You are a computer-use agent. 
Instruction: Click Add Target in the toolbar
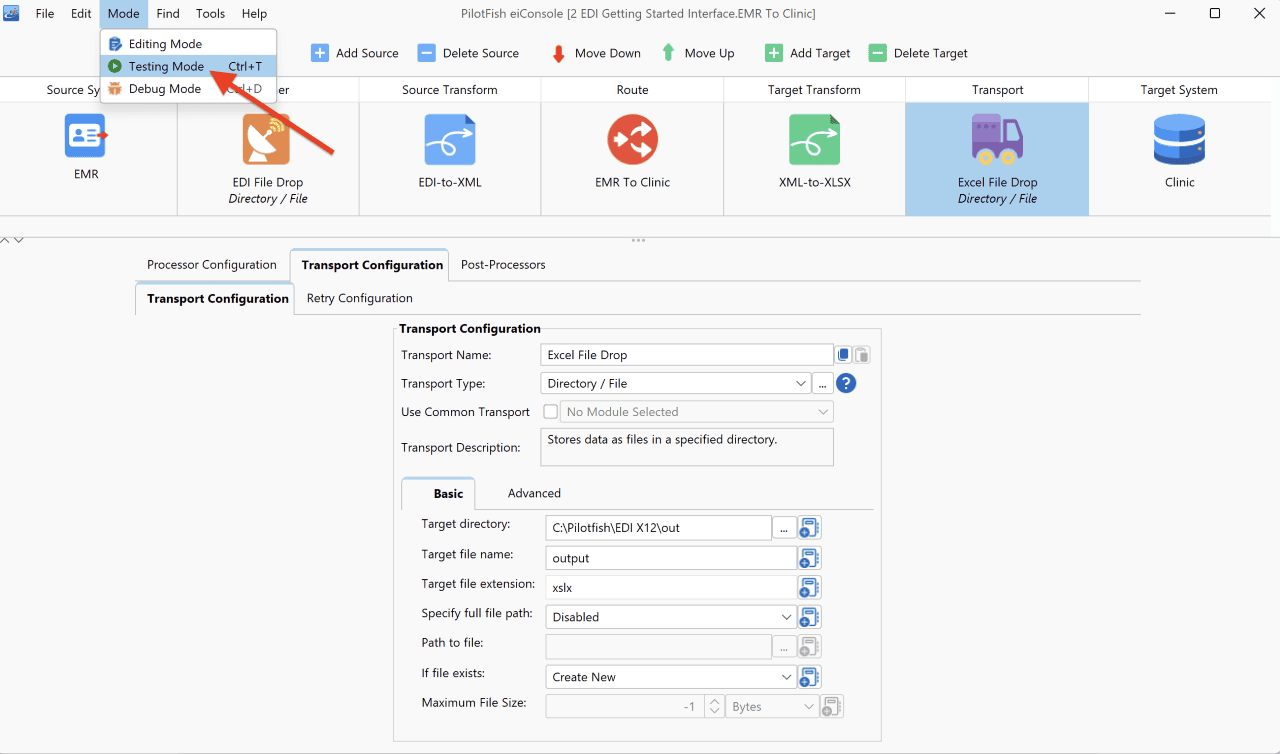click(x=808, y=53)
